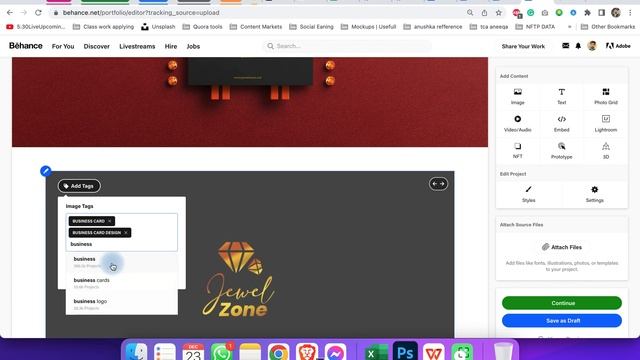Image resolution: width=640 pixels, height=360 pixels.
Task: Go back in browser
Action: click(9, 13)
